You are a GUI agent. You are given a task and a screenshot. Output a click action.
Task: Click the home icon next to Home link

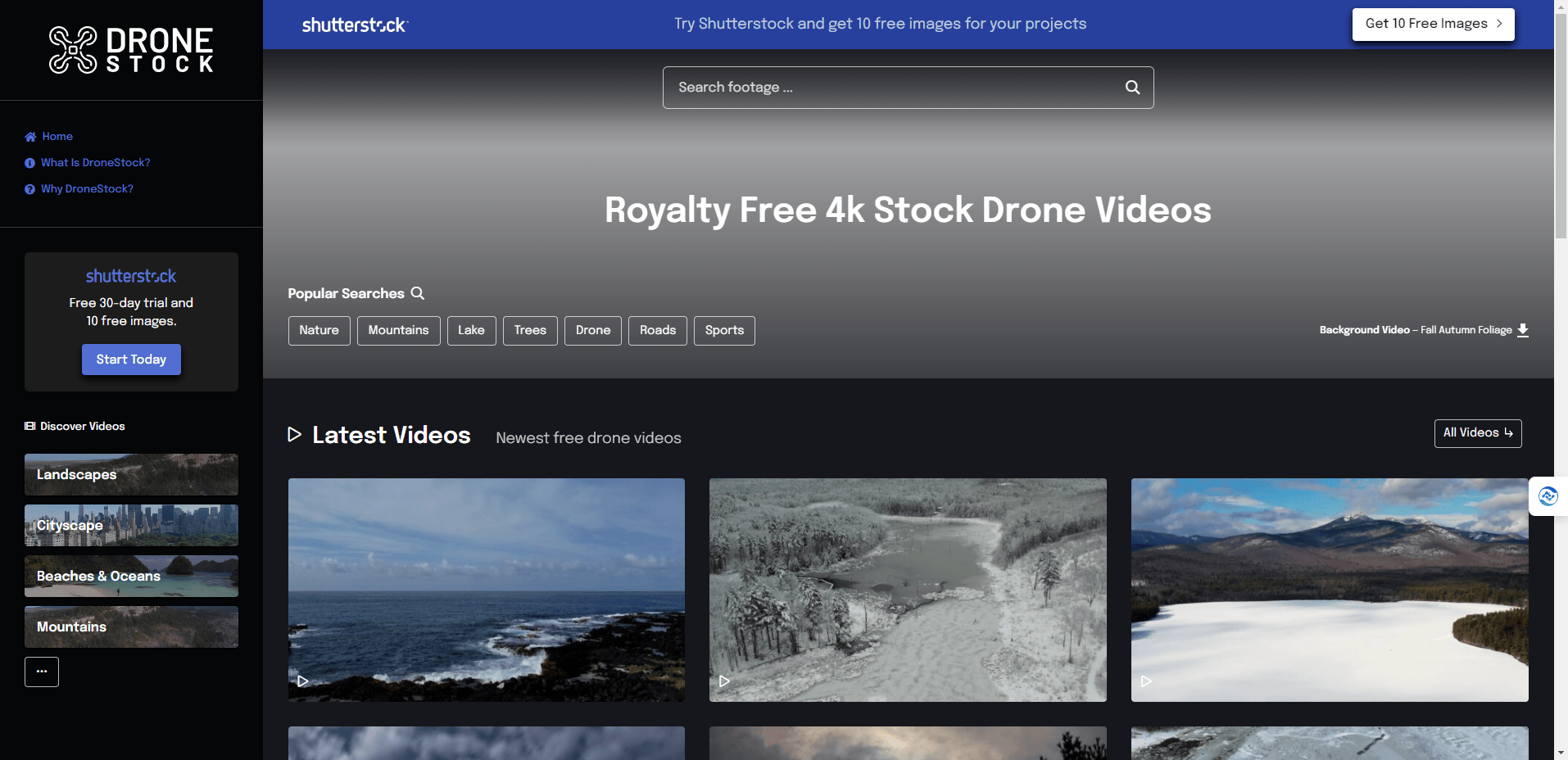tap(29, 136)
